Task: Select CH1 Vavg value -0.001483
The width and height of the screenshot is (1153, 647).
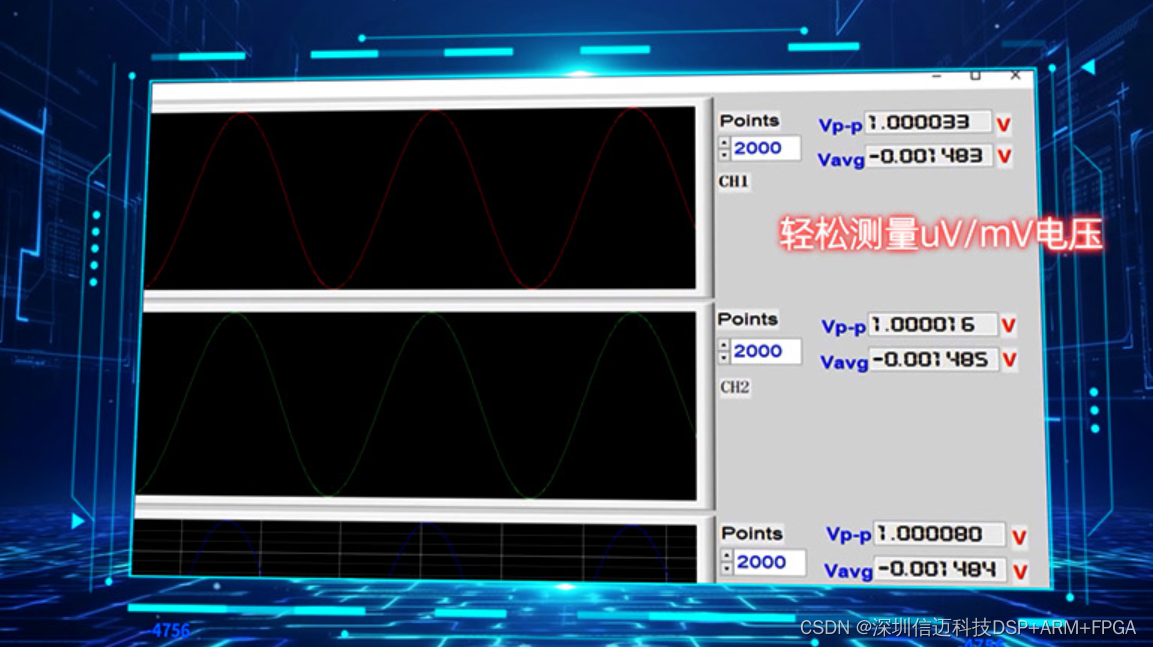Action: click(929, 156)
